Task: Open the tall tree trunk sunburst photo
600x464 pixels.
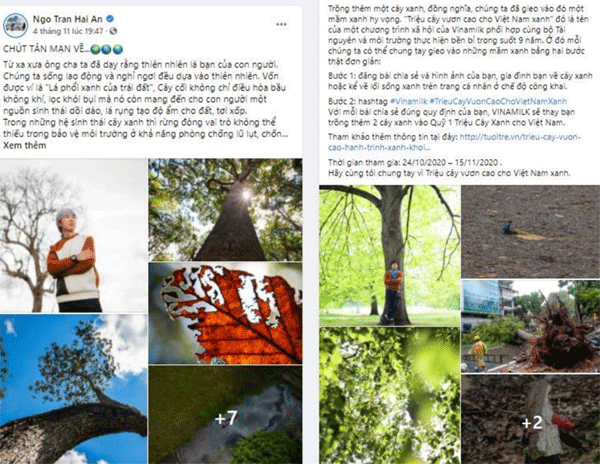Action: click(x=225, y=210)
